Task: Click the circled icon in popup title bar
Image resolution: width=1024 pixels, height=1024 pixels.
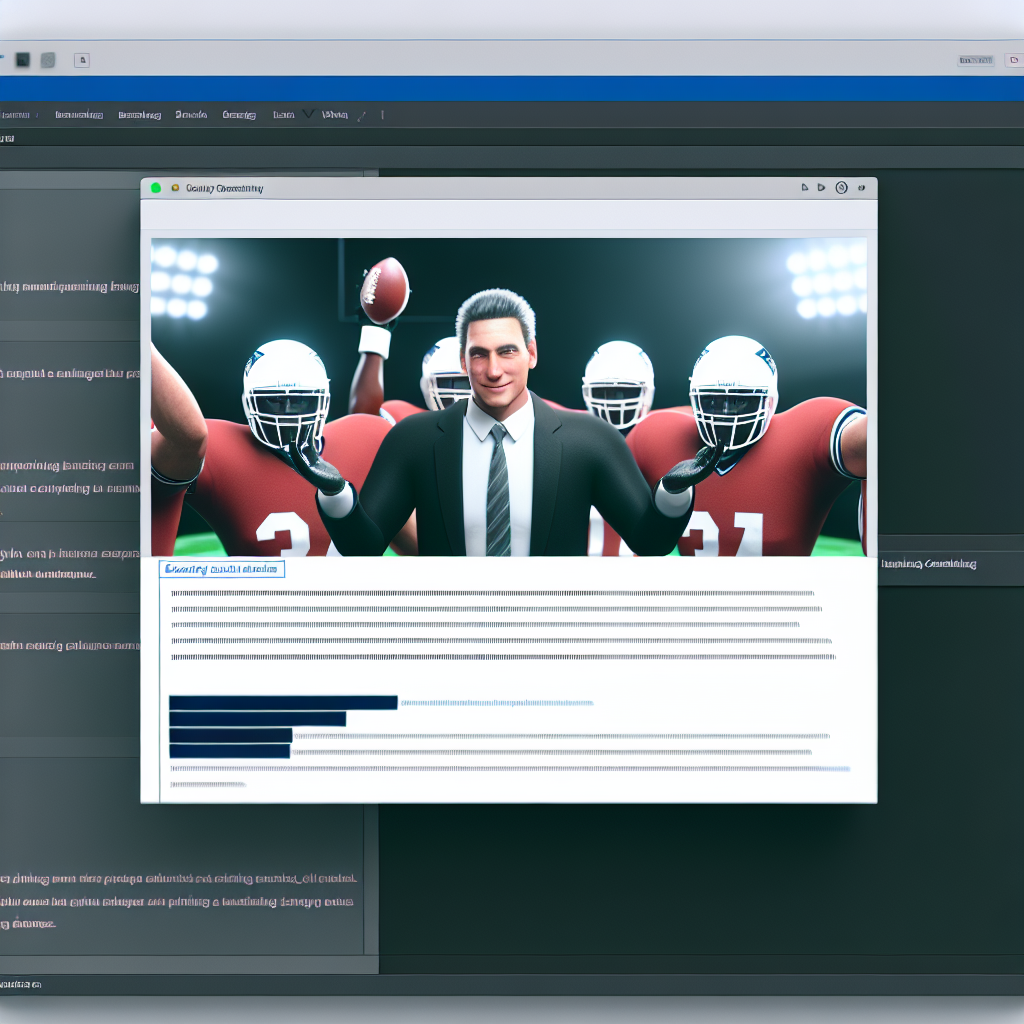Action: (x=841, y=187)
